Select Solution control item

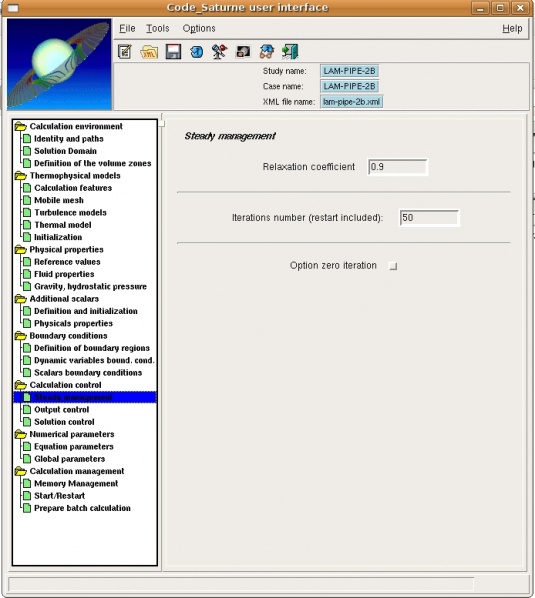(x=64, y=422)
